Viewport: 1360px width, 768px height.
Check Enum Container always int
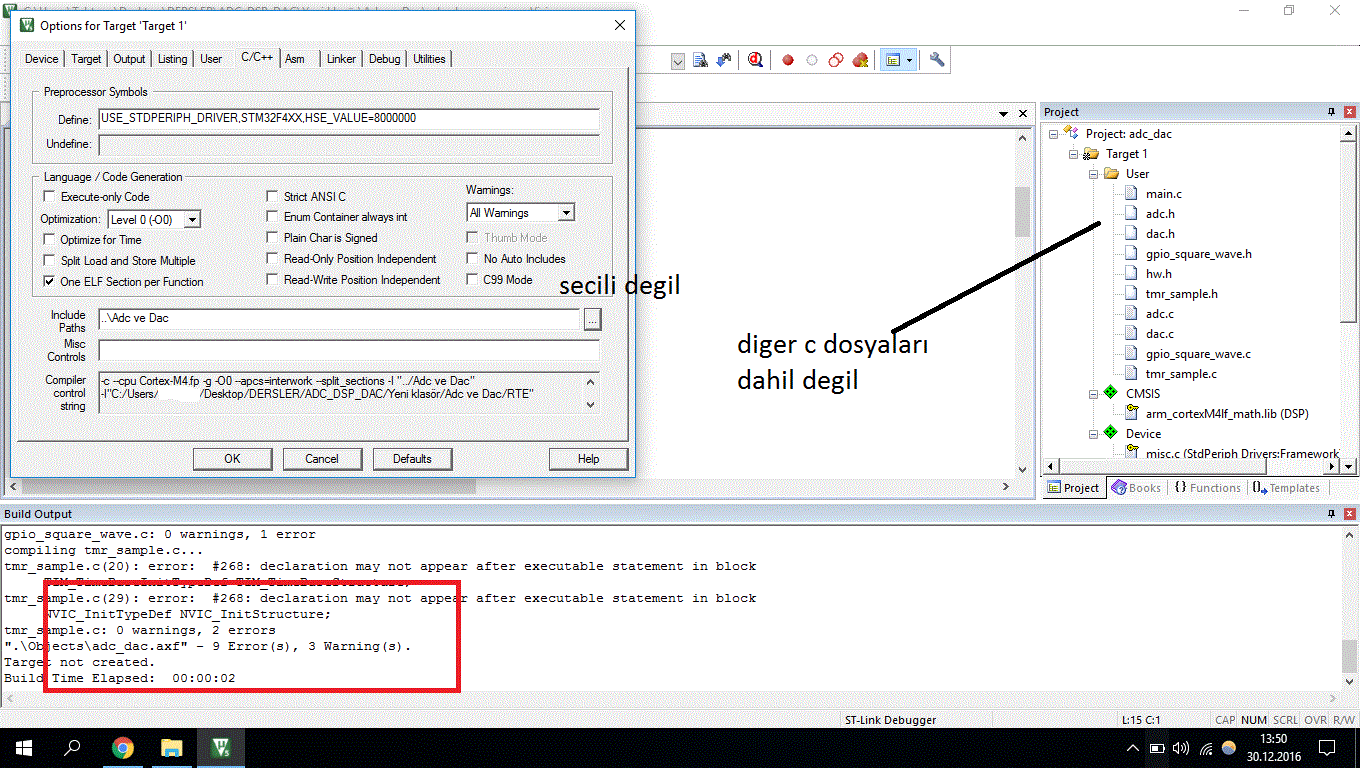click(273, 217)
